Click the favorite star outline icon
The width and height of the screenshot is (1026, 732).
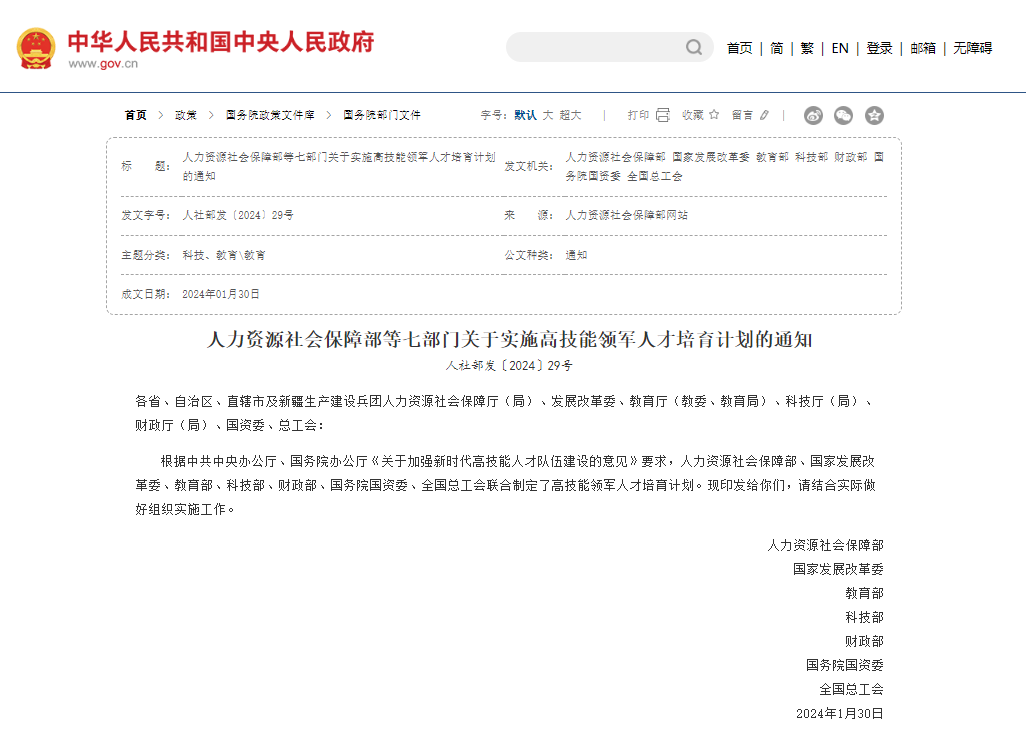[x=714, y=114]
